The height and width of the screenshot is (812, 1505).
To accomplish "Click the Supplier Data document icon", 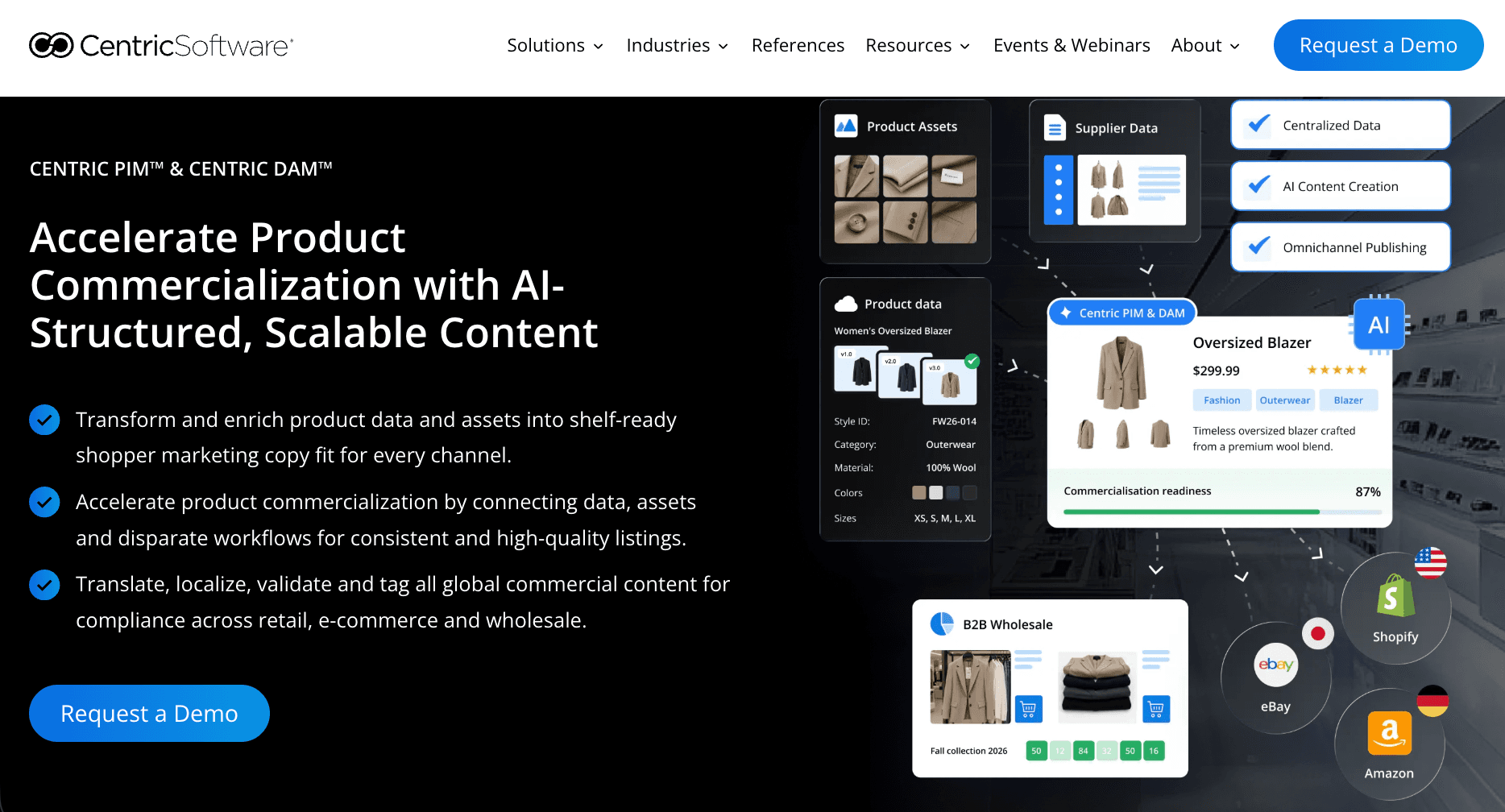I will point(1055,127).
